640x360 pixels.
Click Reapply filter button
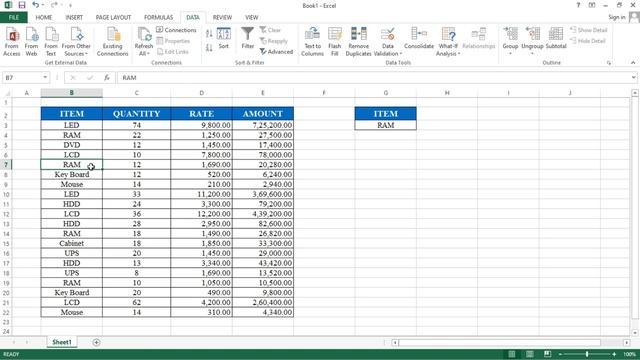tap(274, 41)
